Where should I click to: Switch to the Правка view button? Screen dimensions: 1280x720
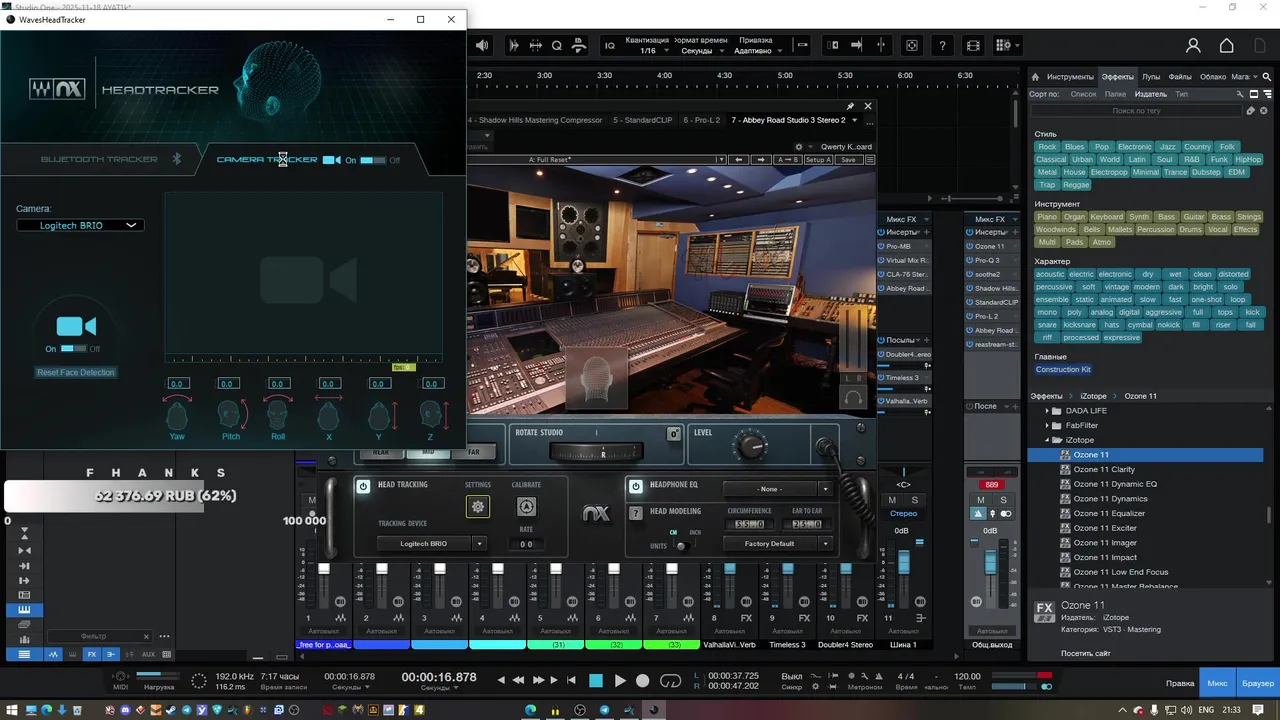click(1180, 683)
